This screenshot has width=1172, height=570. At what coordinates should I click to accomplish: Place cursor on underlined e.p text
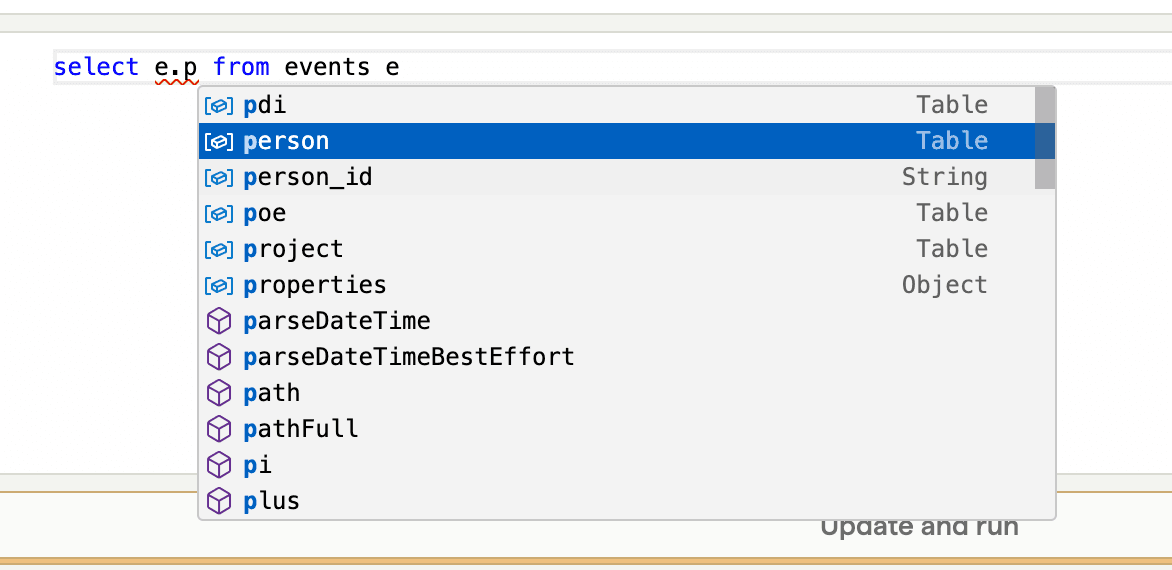(x=176, y=68)
